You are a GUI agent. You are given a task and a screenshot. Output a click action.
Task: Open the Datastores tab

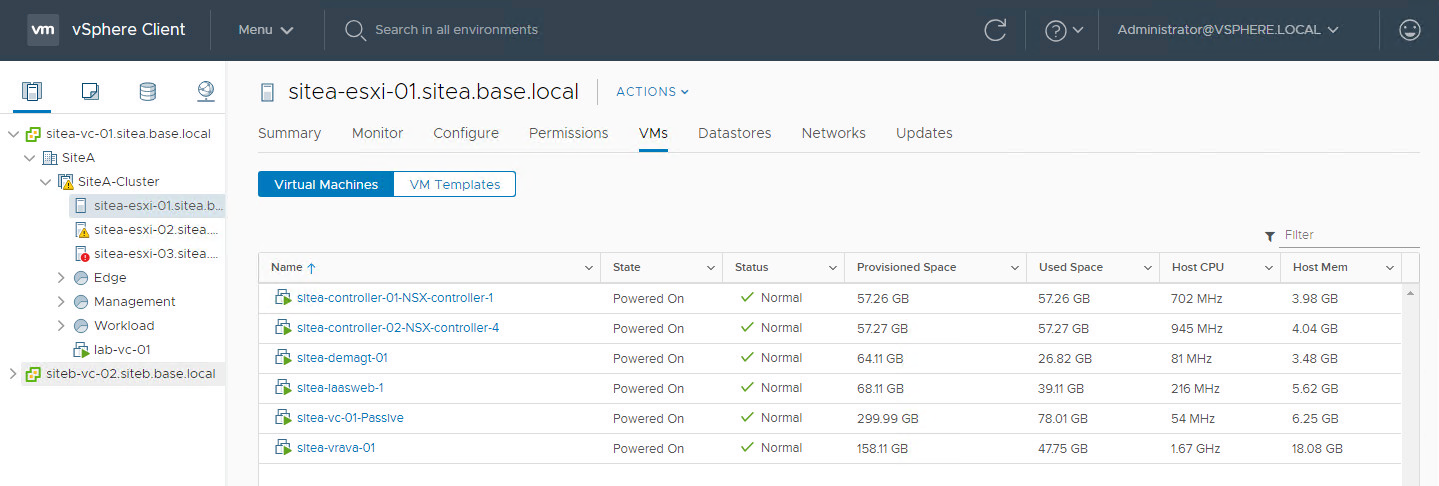click(x=734, y=133)
